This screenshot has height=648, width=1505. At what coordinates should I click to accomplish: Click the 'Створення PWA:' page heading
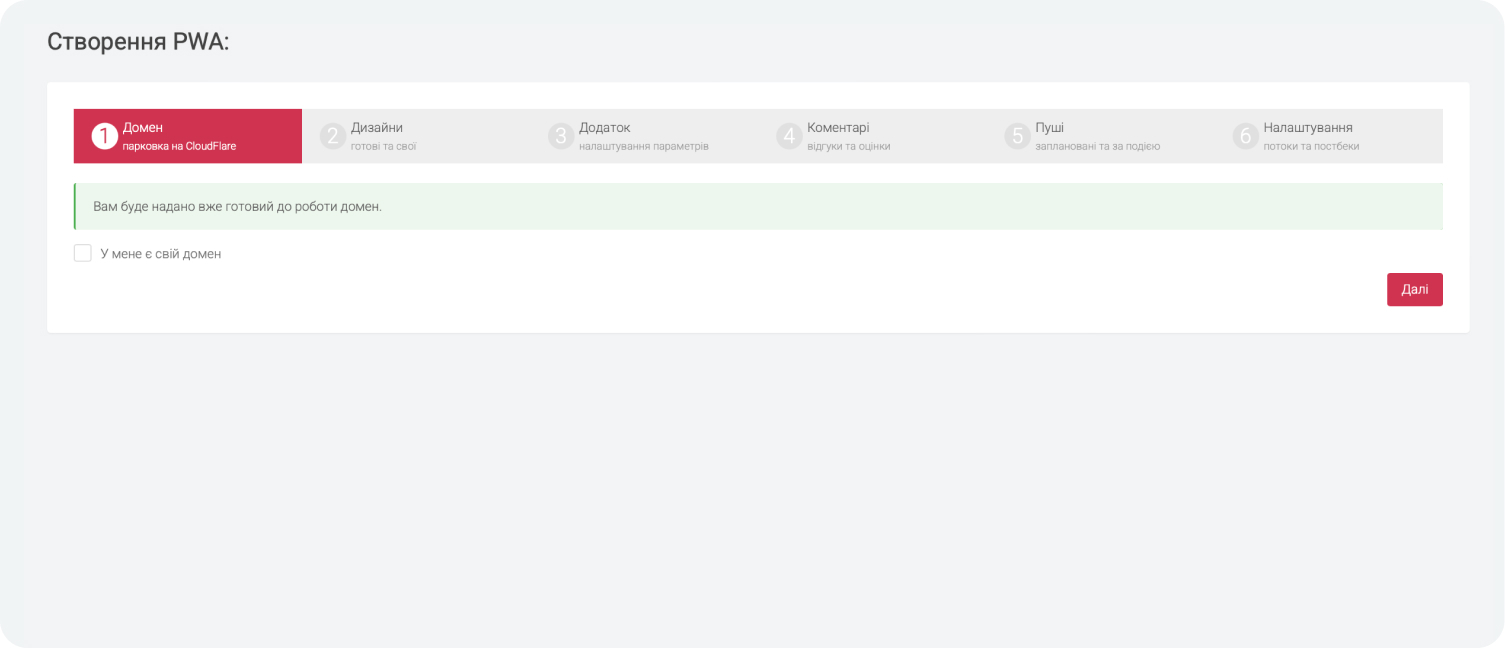point(138,42)
